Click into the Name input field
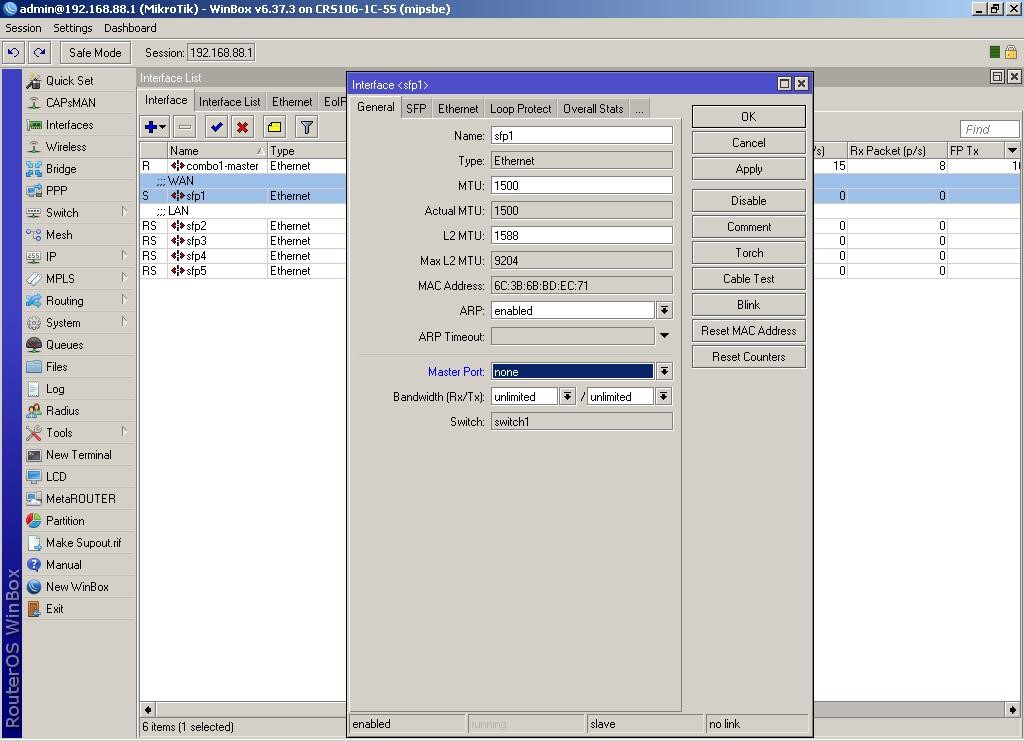 click(581, 135)
